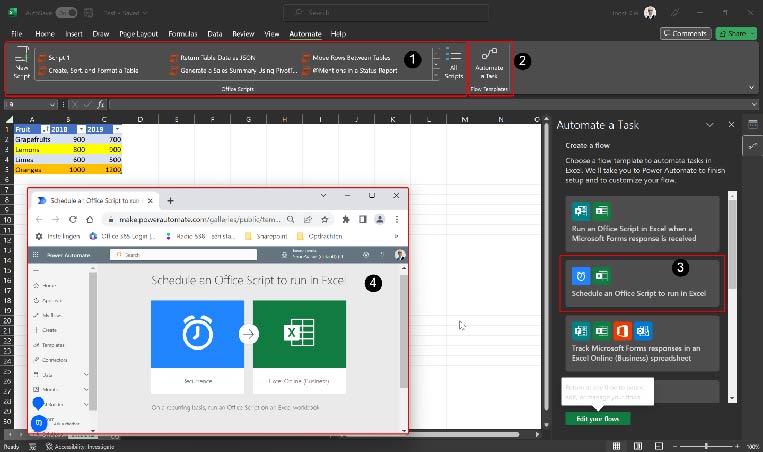Image resolution: width=763 pixels, height=452 pixels.
Task: Select the Grapefruits cell
Action: click(32, 140)
